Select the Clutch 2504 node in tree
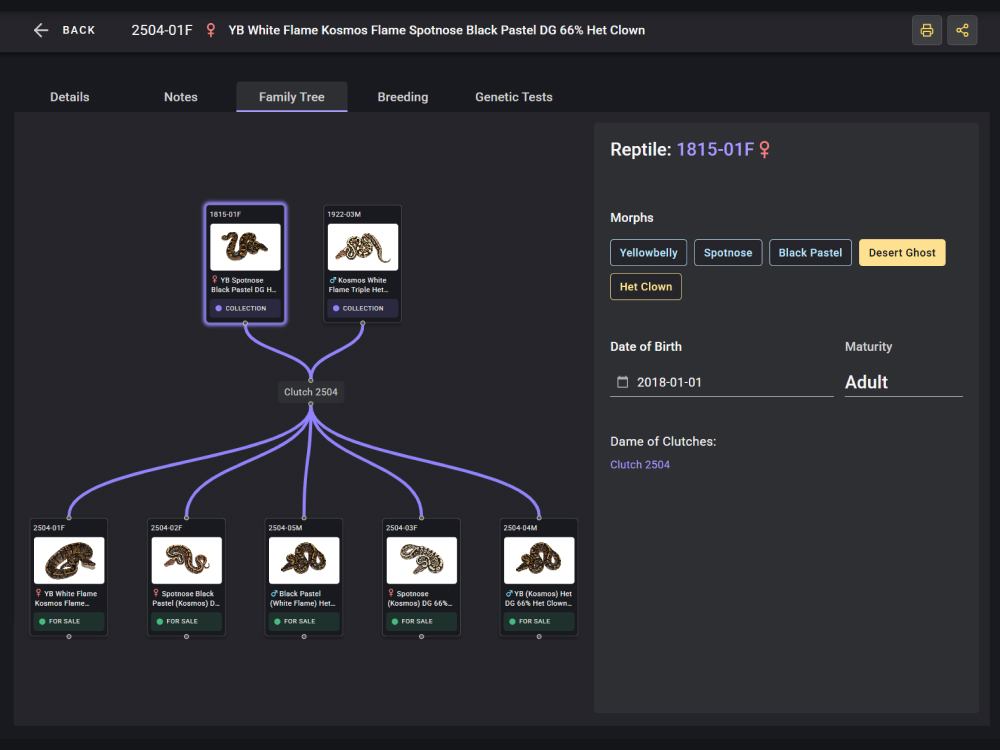The width and height of the screenshot is (1000, 750). [311, 392]
